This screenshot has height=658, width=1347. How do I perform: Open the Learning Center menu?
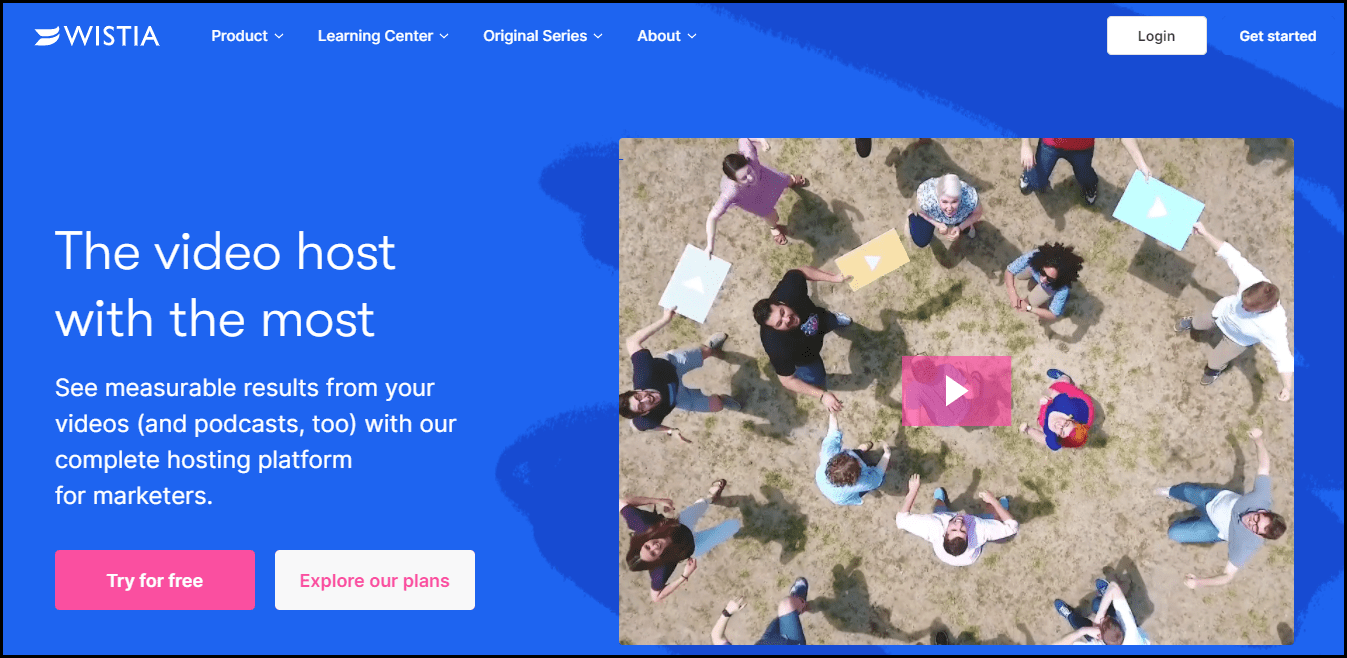[x=383, y=36]
